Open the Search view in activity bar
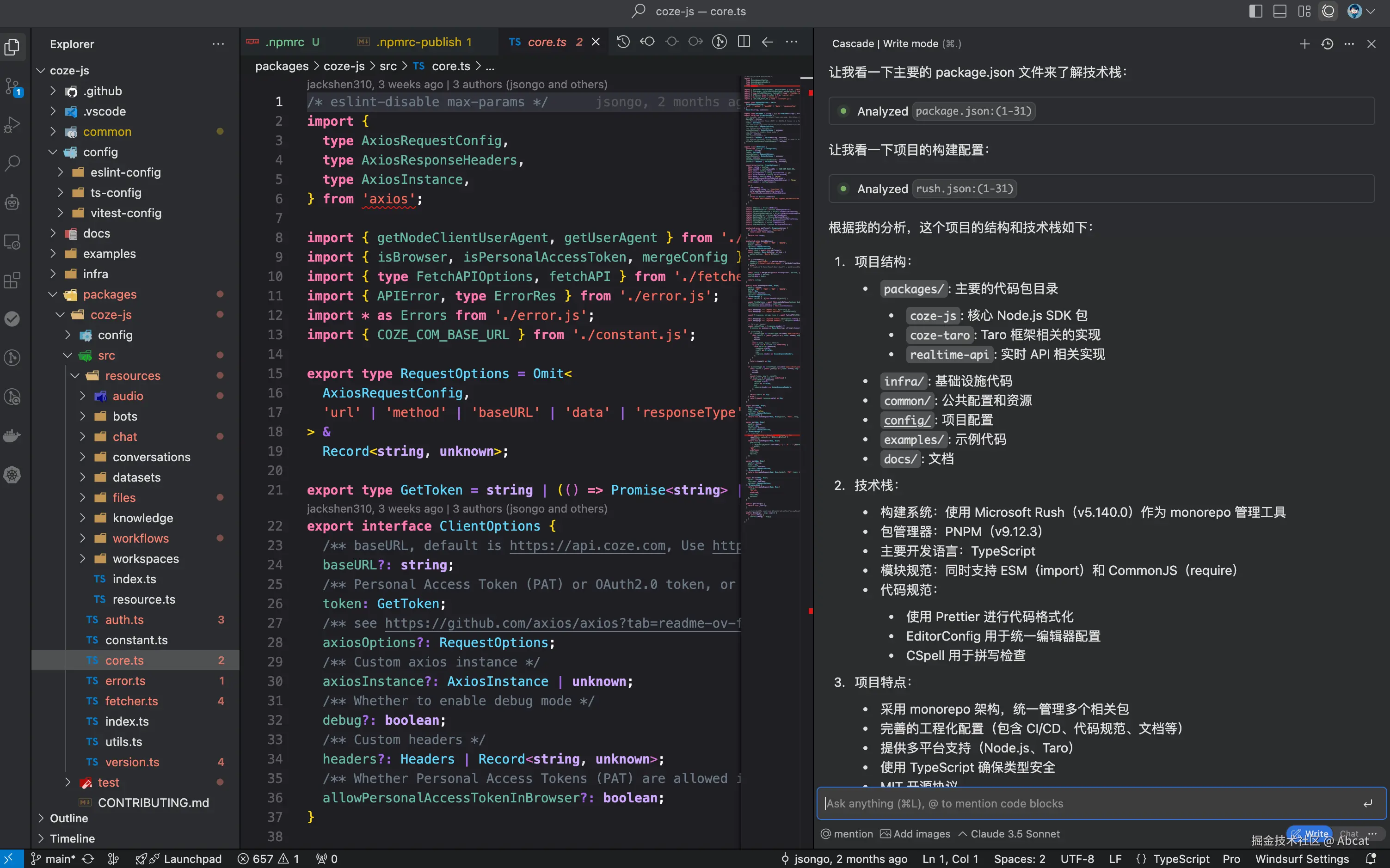Image resolution: width=1390 pixels, height=868 pixels. coord(12,164)
